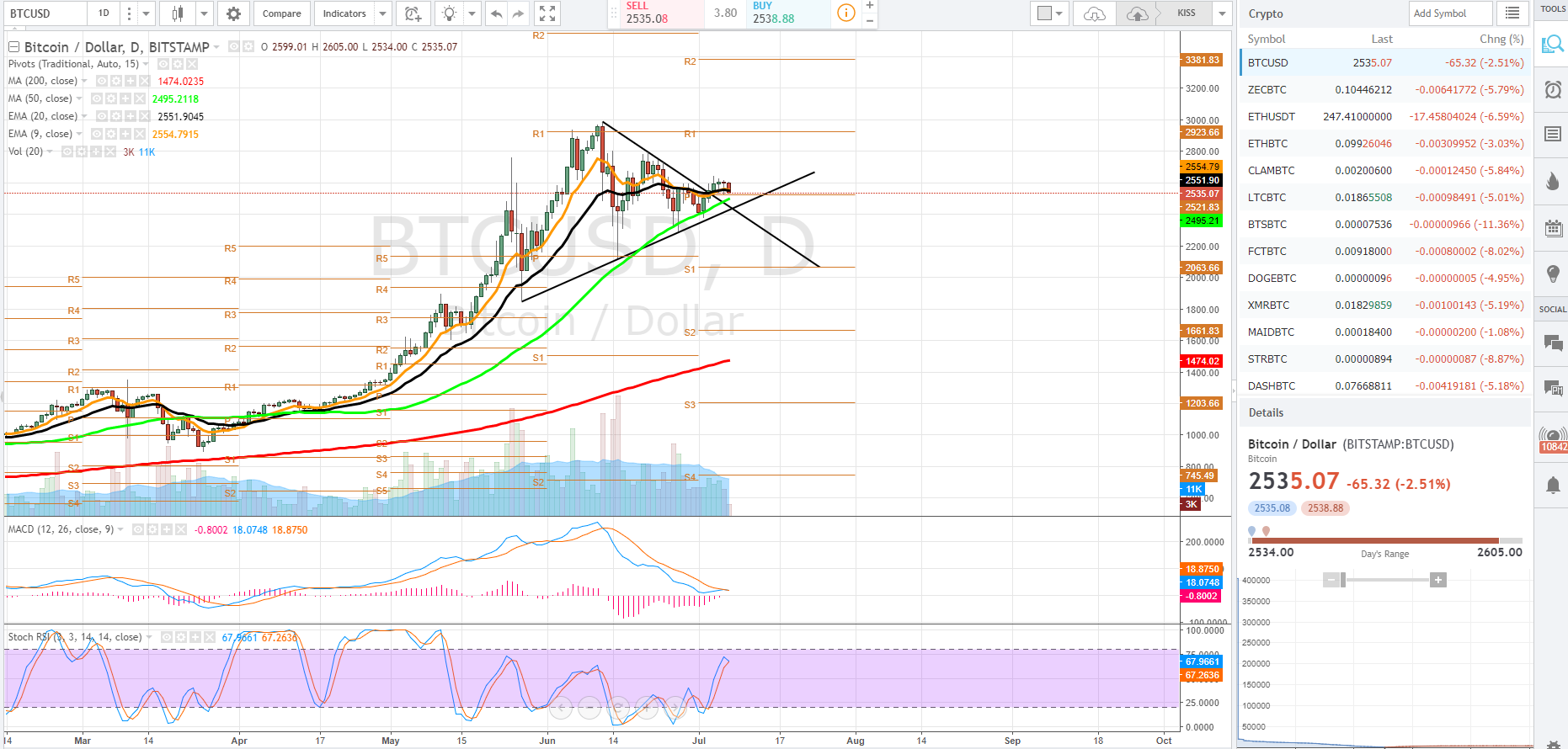The width and height of the screenshot is (1568, 749).
Task: Open public chat bubbles sidebar icon
Action: pos(1553,342)
